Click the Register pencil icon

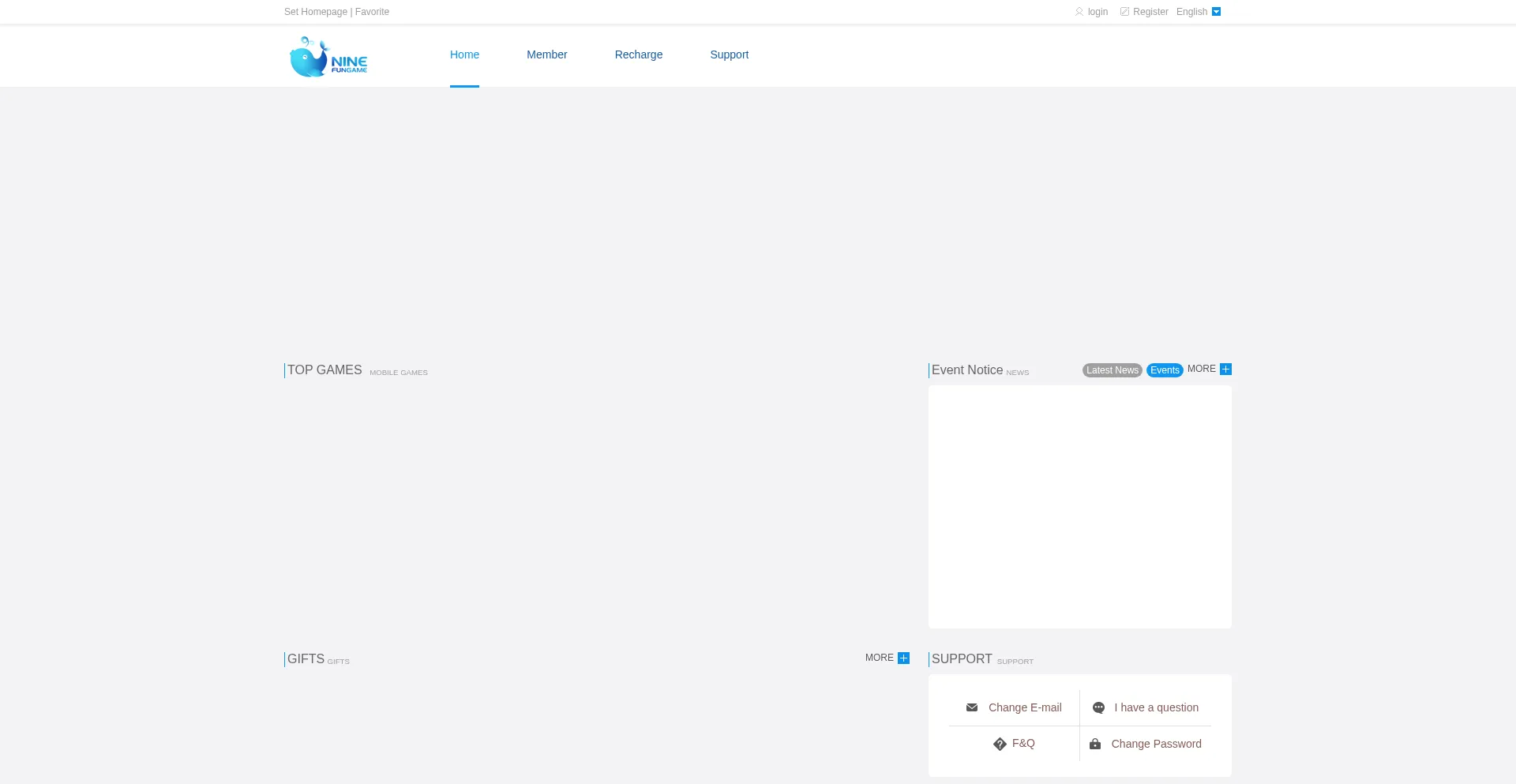coord(1124,12)
